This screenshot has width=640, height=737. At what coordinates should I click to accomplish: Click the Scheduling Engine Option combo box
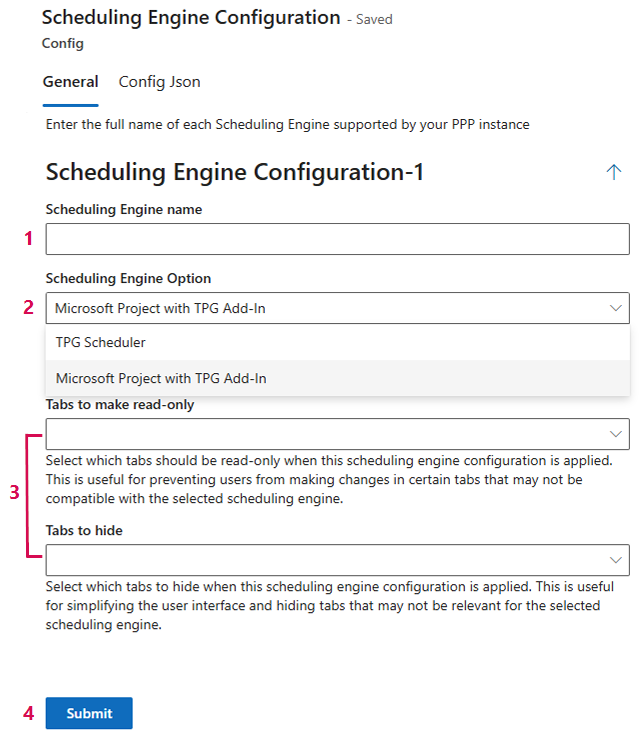(x=337, y=308)
